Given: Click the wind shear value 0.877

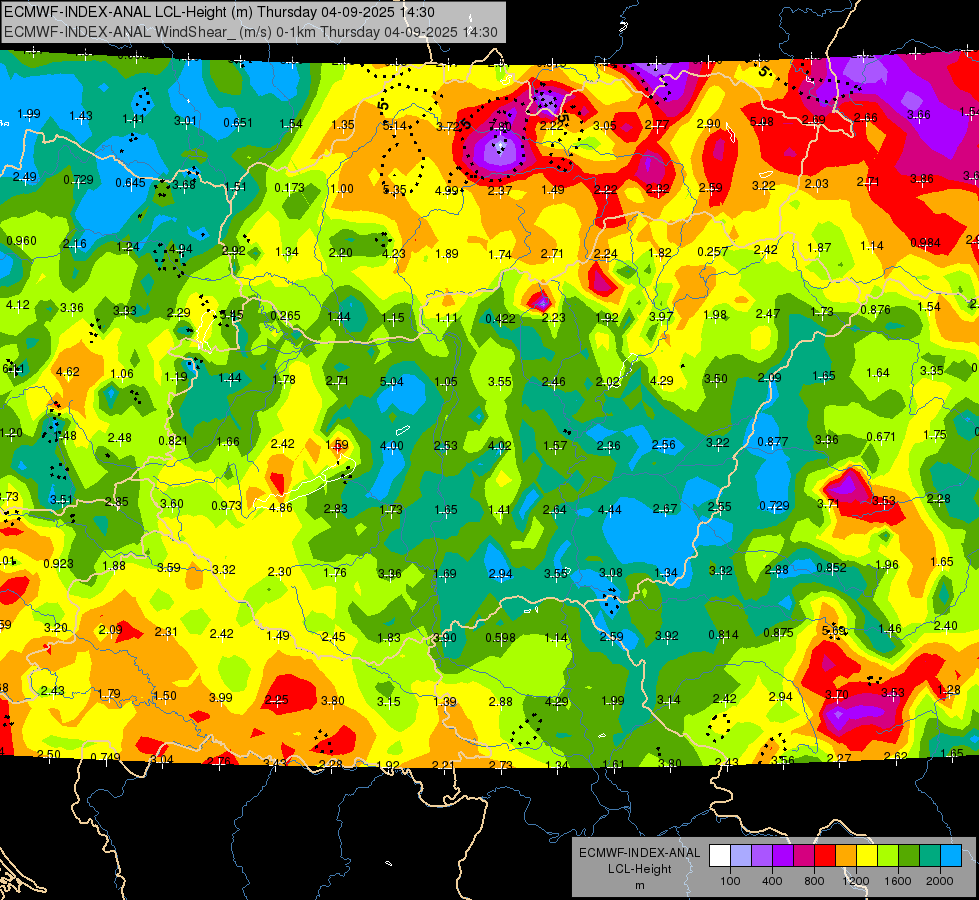Looking at the screenshot, I should pos(772,442).
